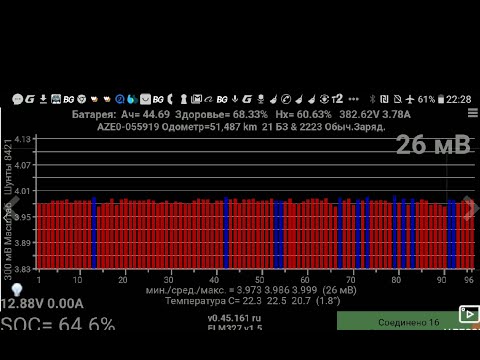Go to next screen with right arrow
This screenshot has height=360, width=480.
click(471, 208)
